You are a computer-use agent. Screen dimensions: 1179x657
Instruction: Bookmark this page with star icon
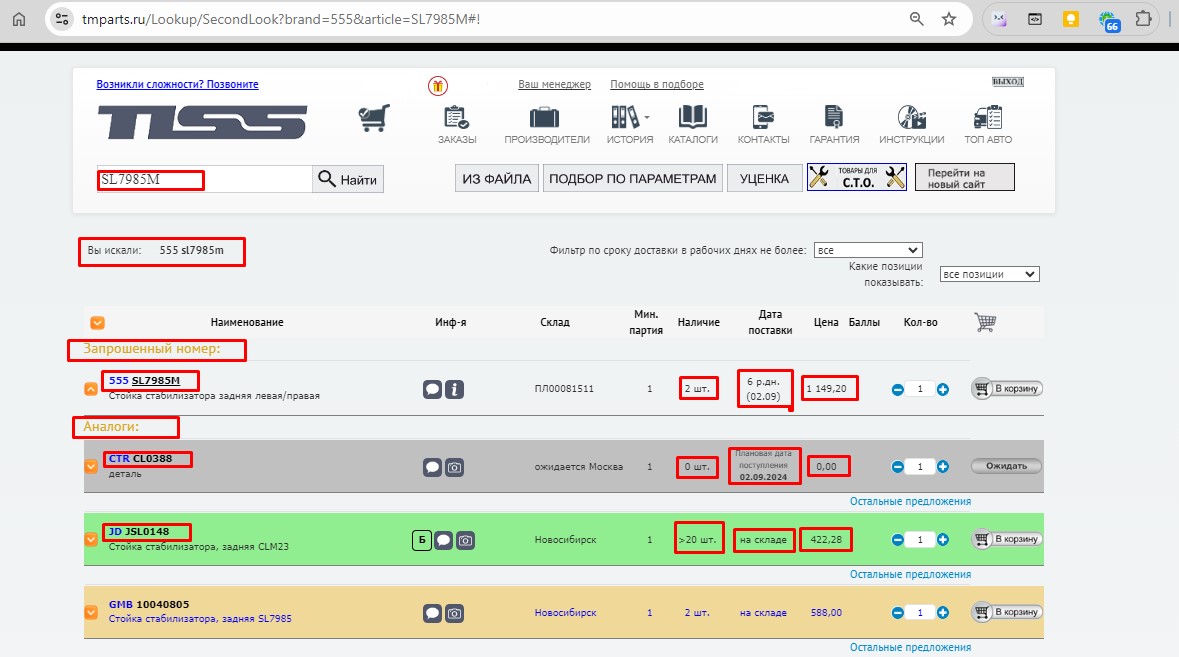pyautogui.click(x=949, y=19)
